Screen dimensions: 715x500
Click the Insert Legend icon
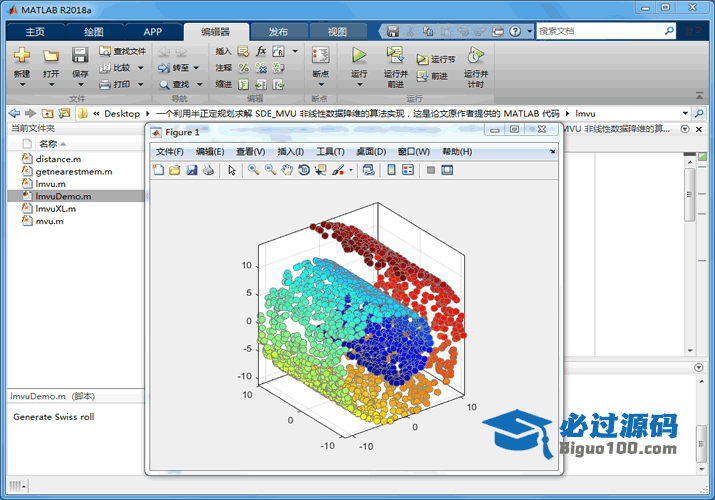pyautogui.click(x=408, y=170)
